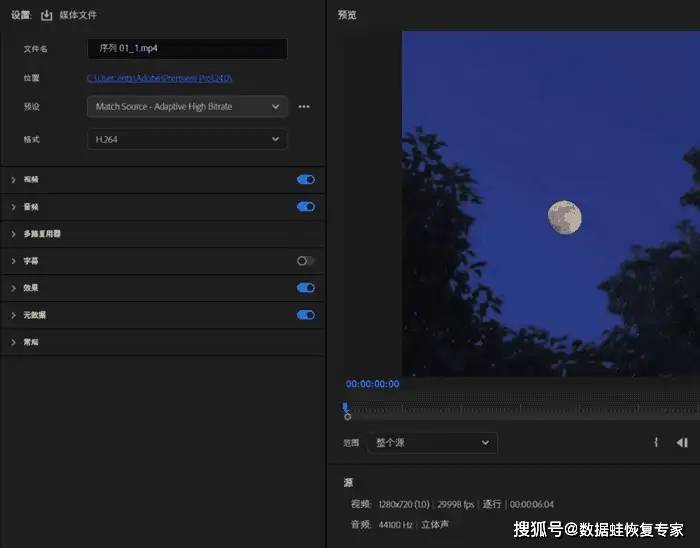
Task: Disable the 视频 (Video) export toggle
Action: pos(306,180)
